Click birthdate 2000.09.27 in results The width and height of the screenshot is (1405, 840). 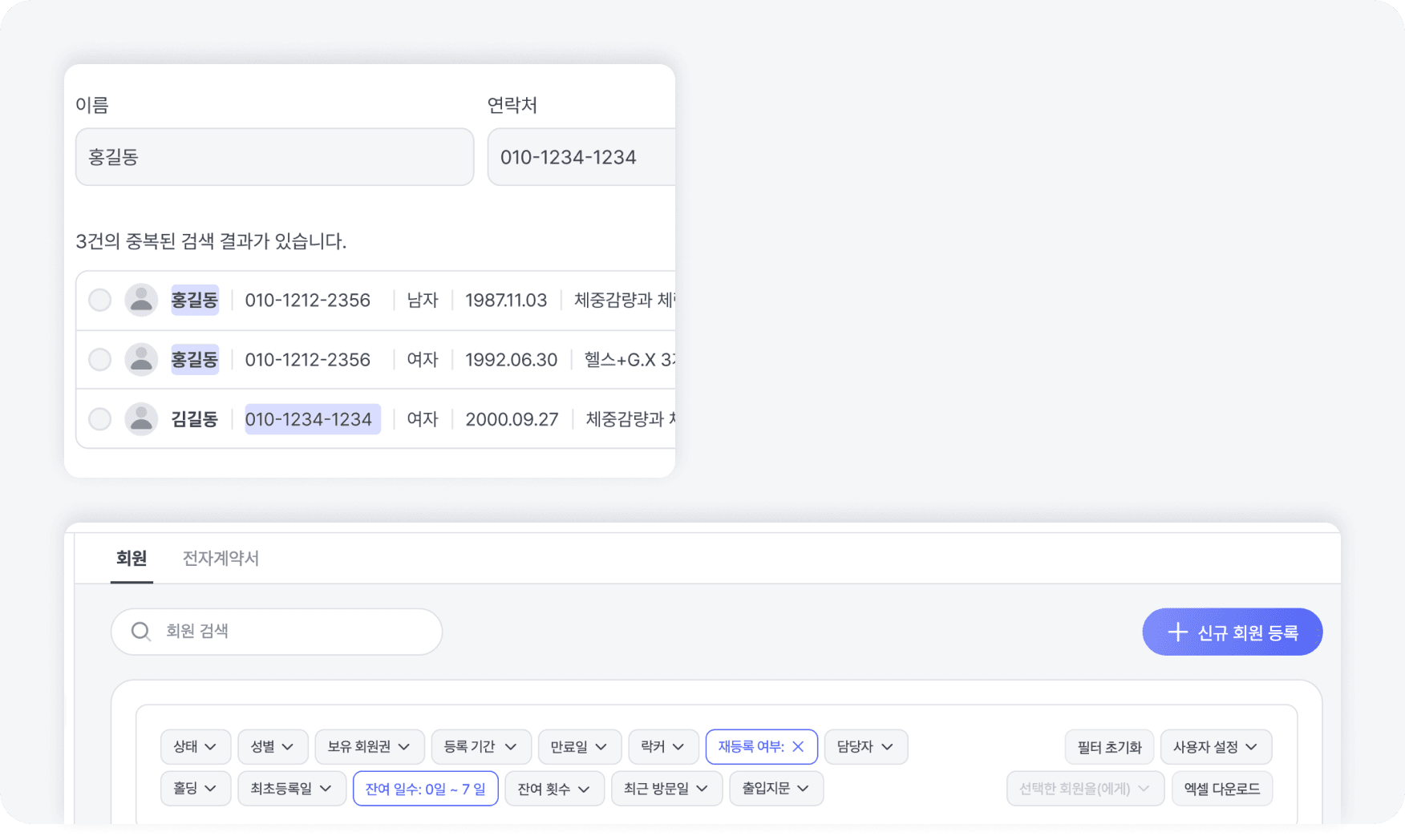(x=512, y=418)
